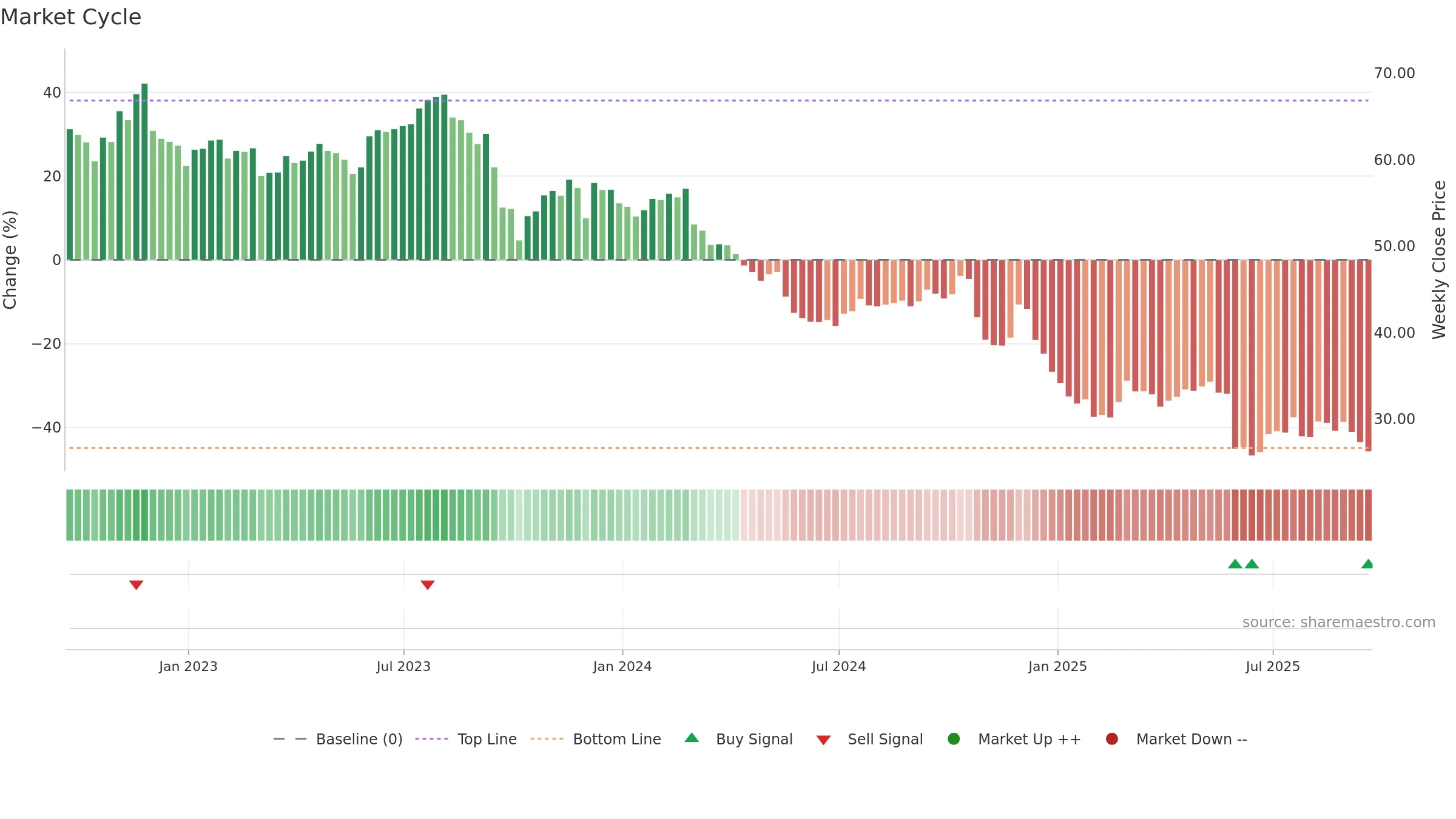Click the Jul 2024 axis label
This screenshot has width=1456, height=819.
(x=839, y=666)
